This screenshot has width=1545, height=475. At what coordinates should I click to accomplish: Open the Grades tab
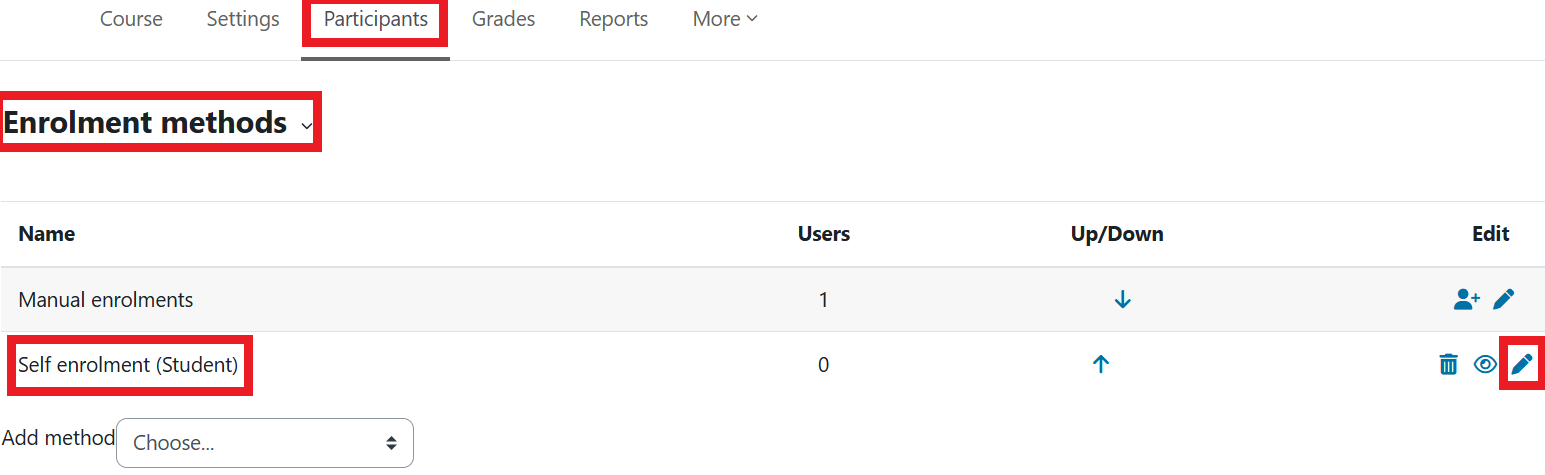[x=503, y=19]
